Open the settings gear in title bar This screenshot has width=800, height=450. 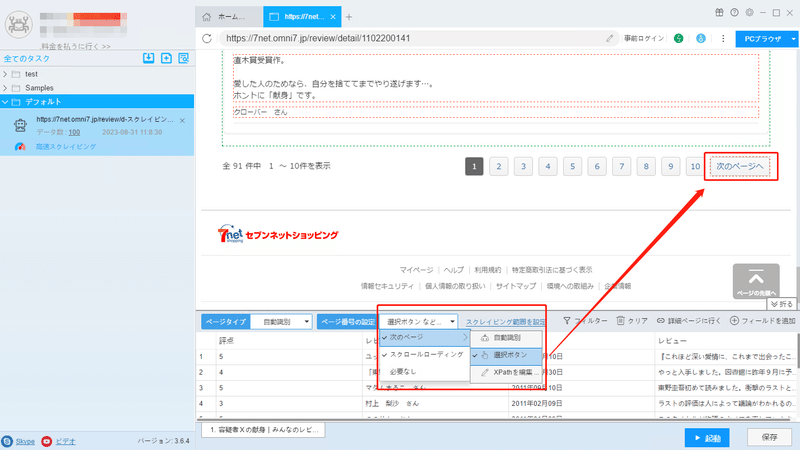[x=749, y=12]
